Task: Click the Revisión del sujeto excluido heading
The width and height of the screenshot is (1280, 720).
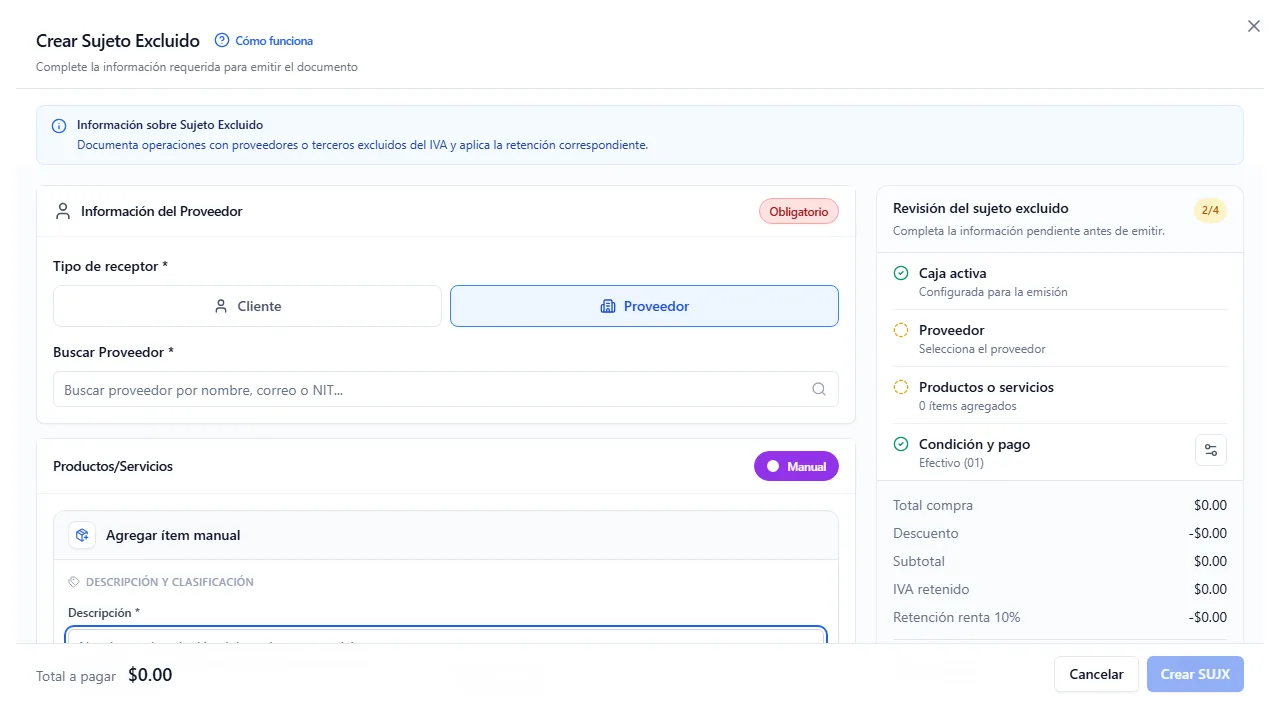Action: [981, 209]
